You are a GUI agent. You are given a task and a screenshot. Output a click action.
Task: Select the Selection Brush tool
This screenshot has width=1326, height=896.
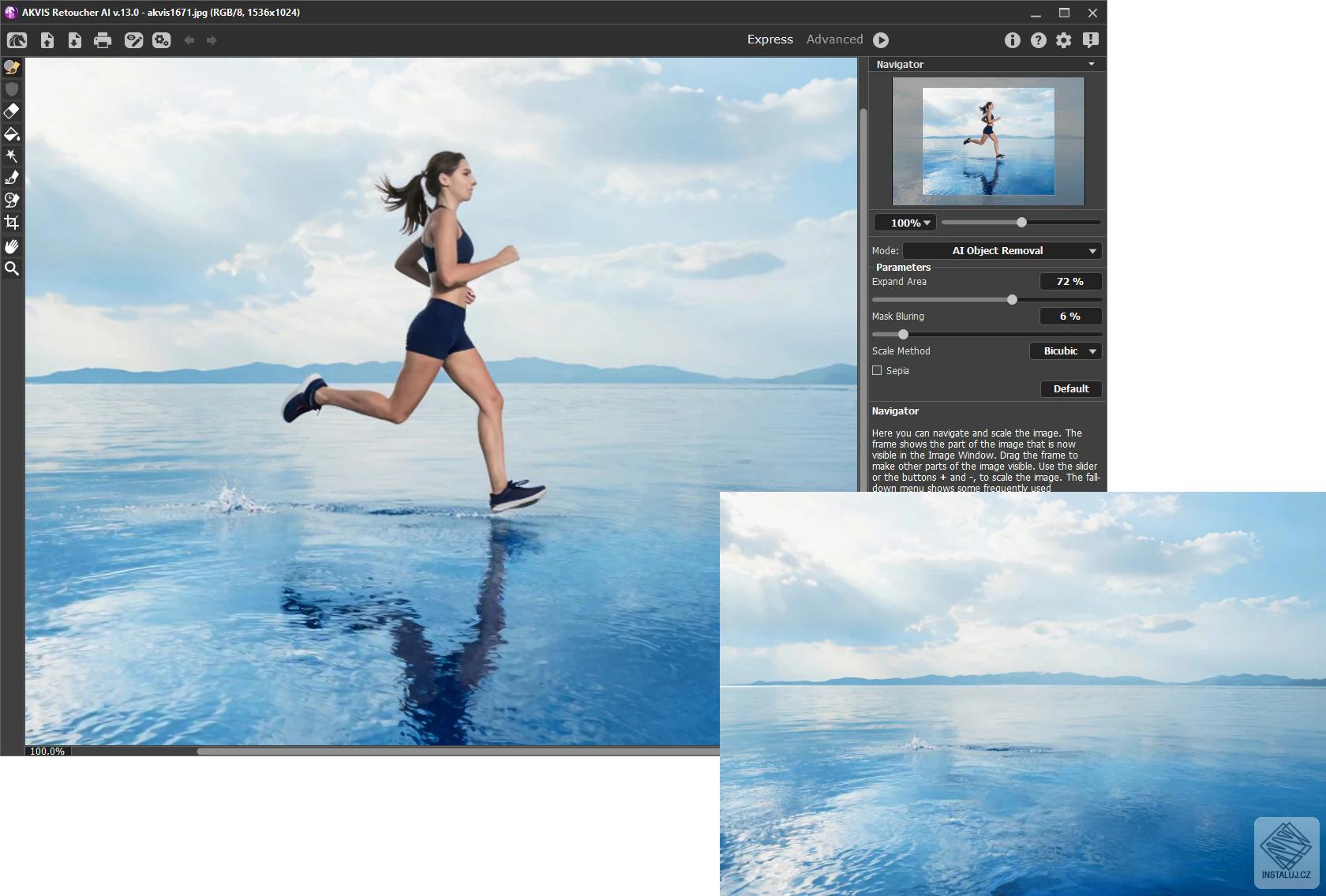point(12,67)
